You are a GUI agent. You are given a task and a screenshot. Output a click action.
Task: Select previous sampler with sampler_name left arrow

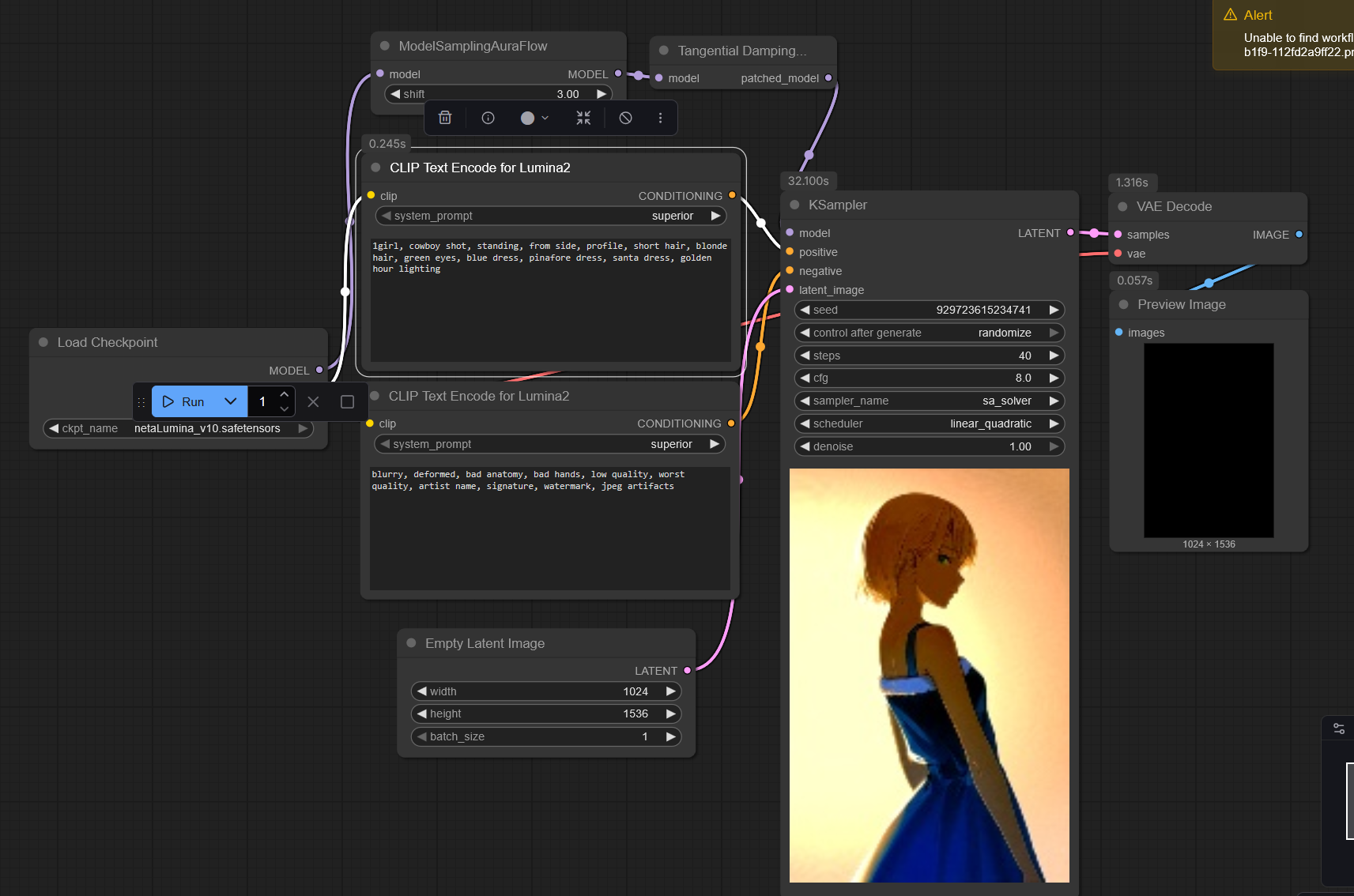pyautogui.click(x=805, y=401)
